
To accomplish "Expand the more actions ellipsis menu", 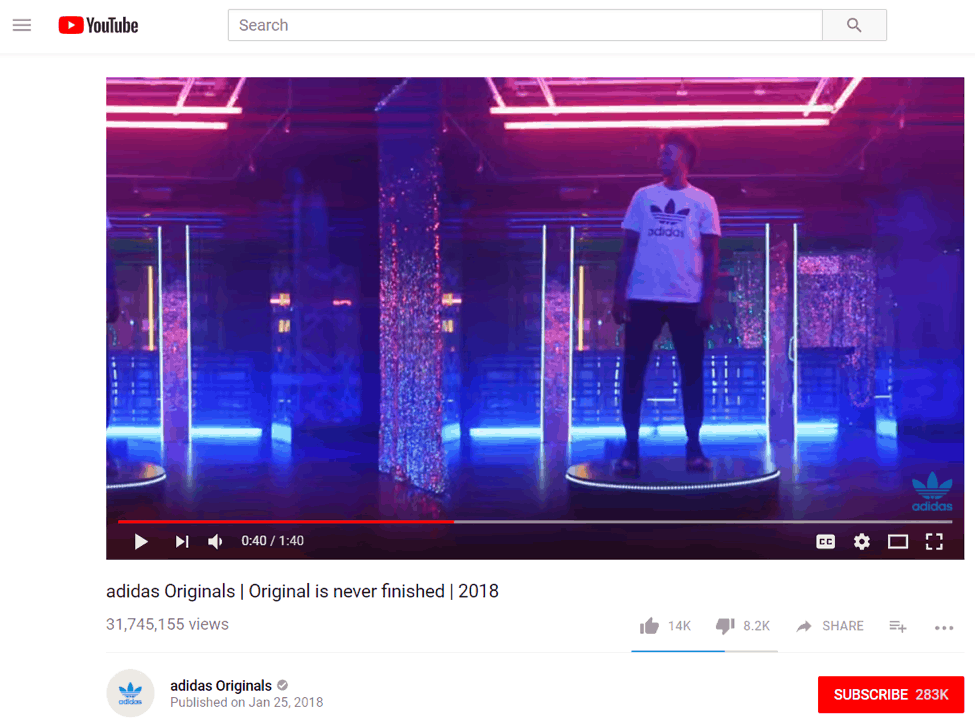I will (944, 627).
